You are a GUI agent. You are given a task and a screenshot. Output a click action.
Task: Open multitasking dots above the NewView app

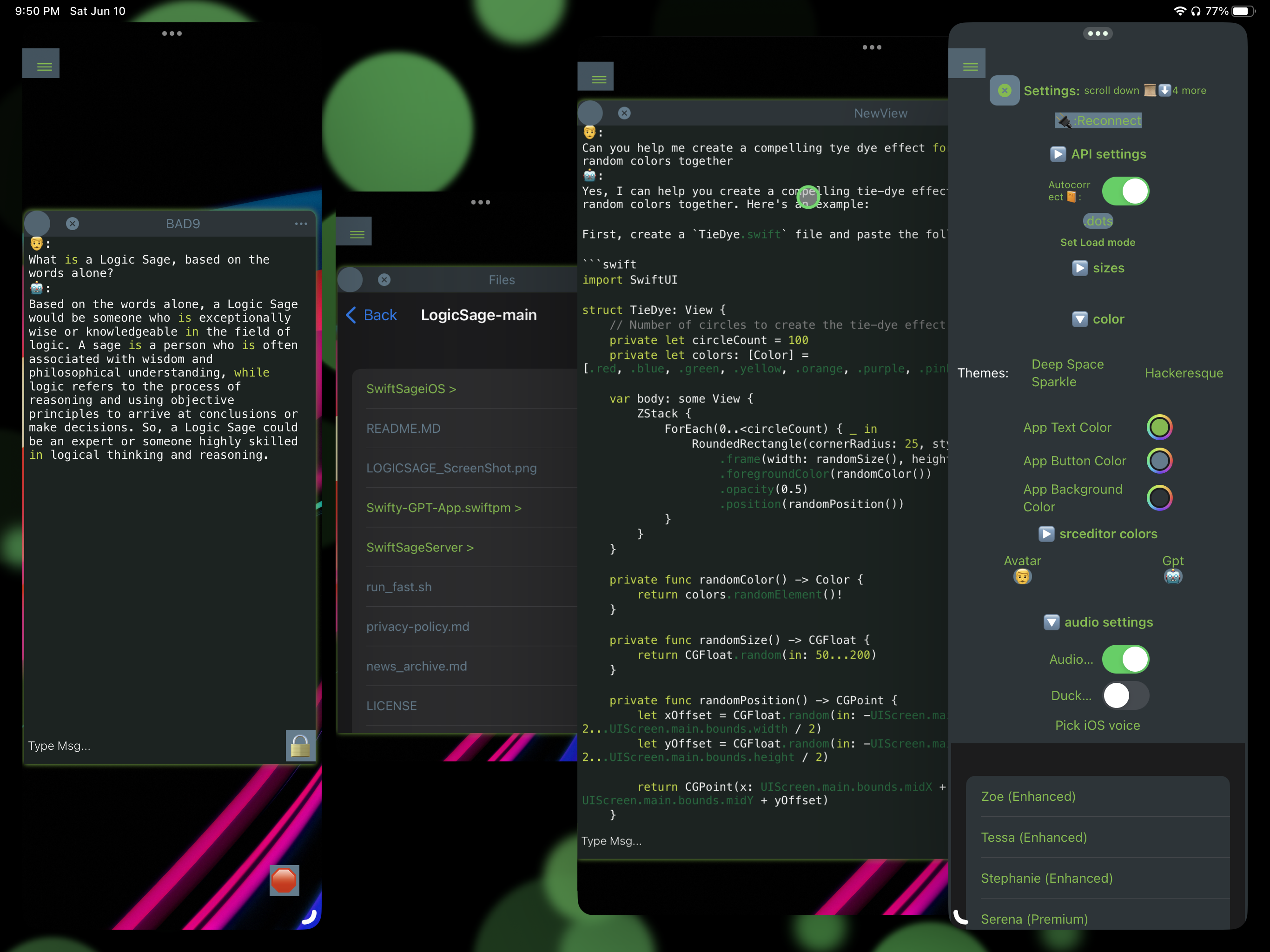(872, 47)
